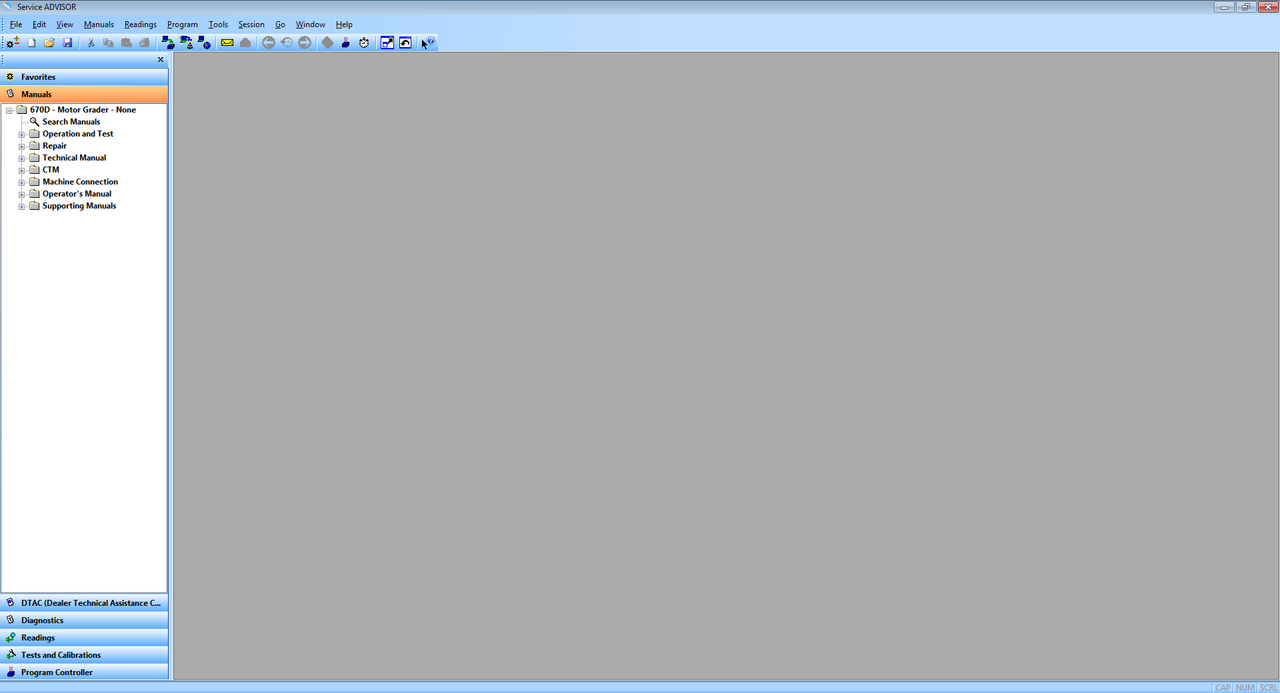Click the window with undo arrow icon
Screen dimensions: 1280x693
click(405, 43)
